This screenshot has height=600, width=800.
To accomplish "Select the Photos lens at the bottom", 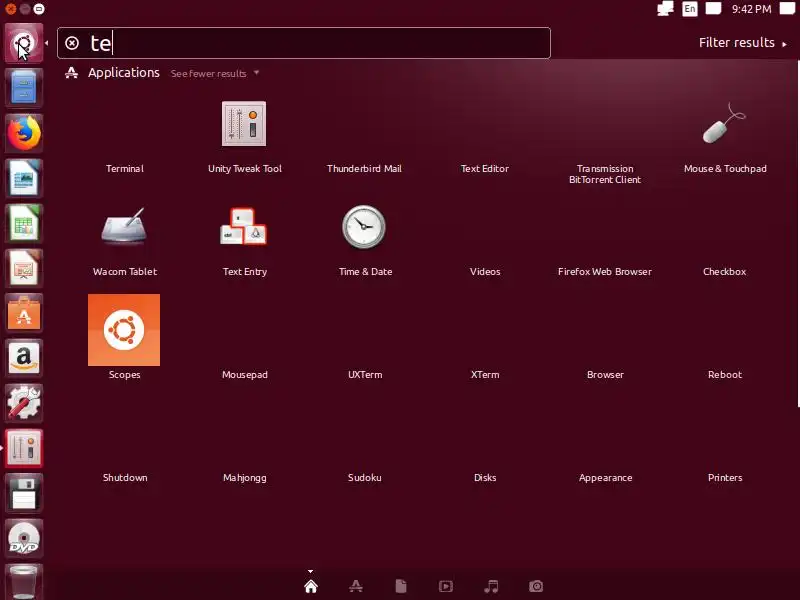I will pos(536,586).
